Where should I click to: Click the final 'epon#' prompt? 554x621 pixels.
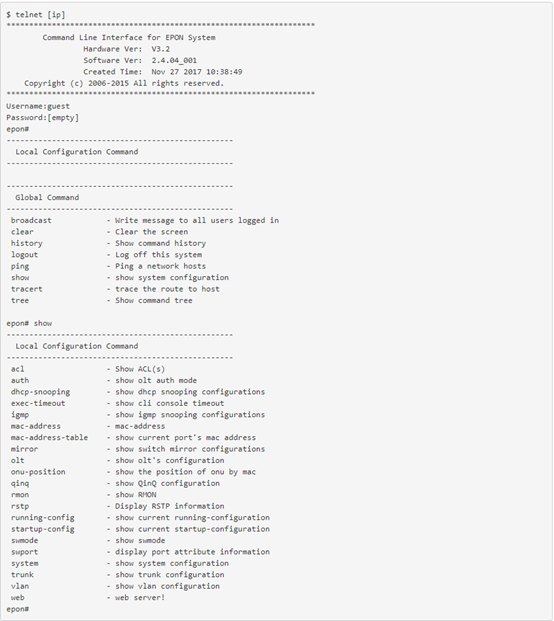(17, 609)
